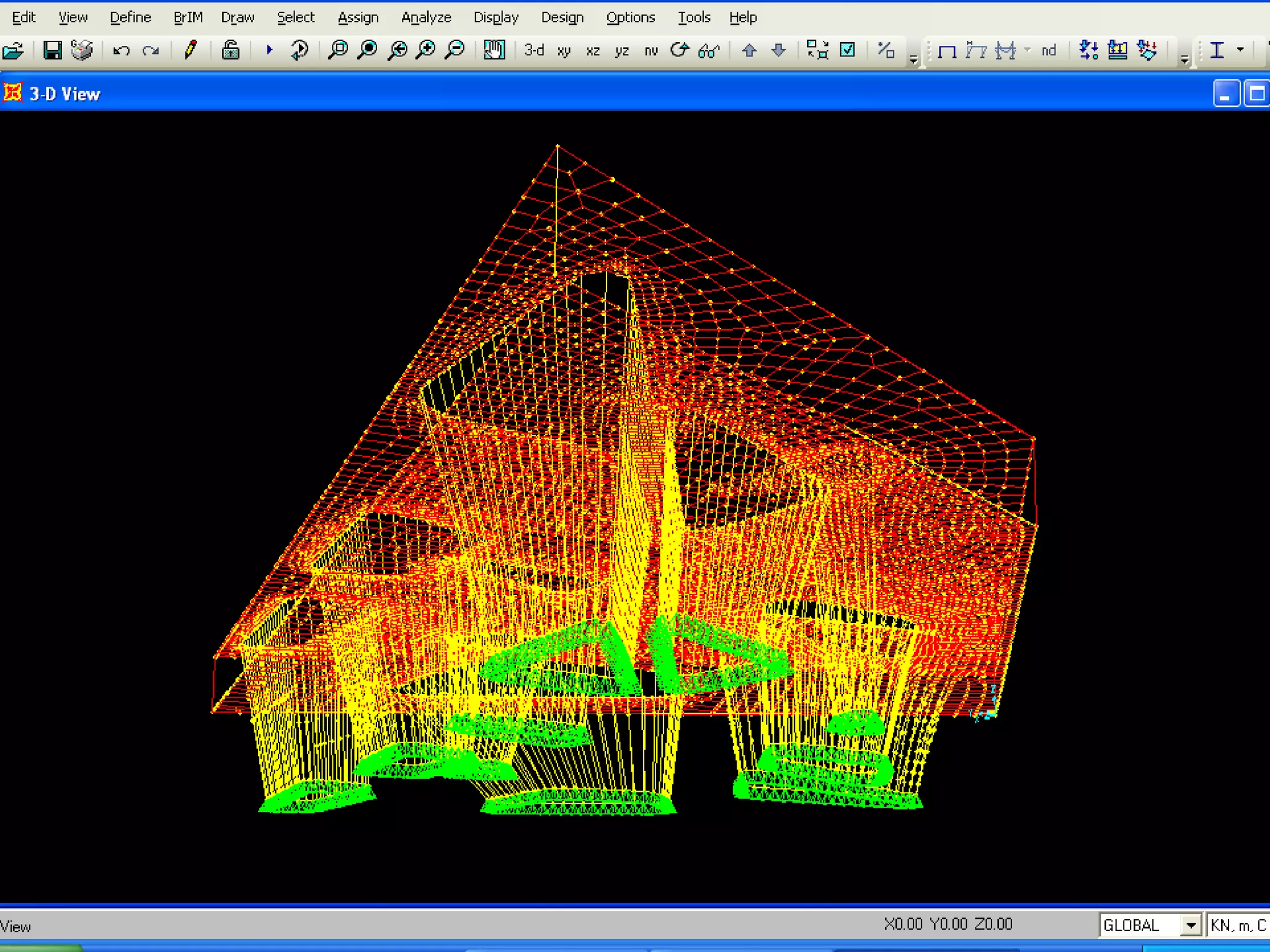Viewport: 1270px width, 952px height.
Task: Click the Zoom Out magnifier icon
Action: [x=456, y=50]
